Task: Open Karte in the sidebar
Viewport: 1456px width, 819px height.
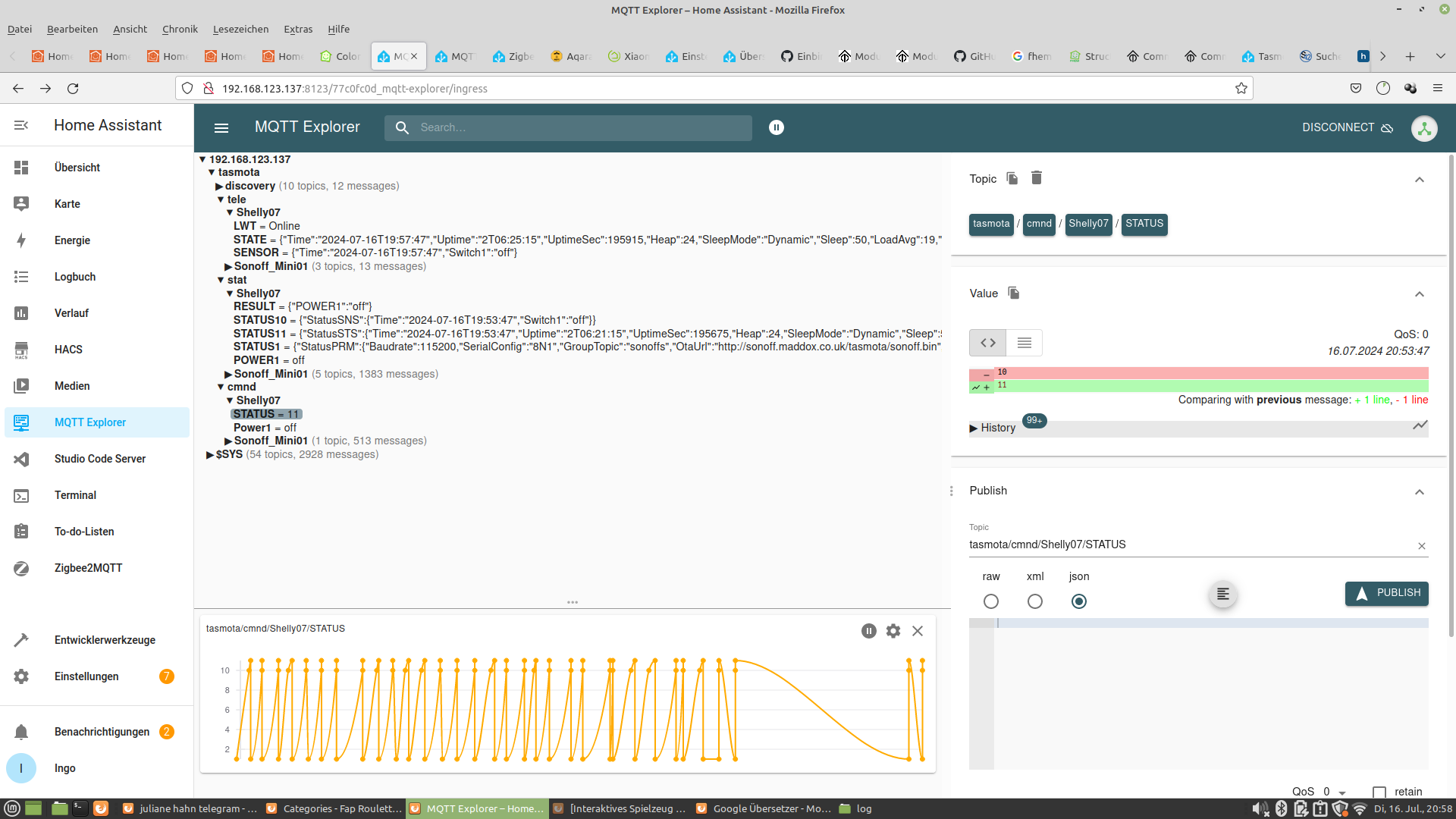Action: (96, 204)
